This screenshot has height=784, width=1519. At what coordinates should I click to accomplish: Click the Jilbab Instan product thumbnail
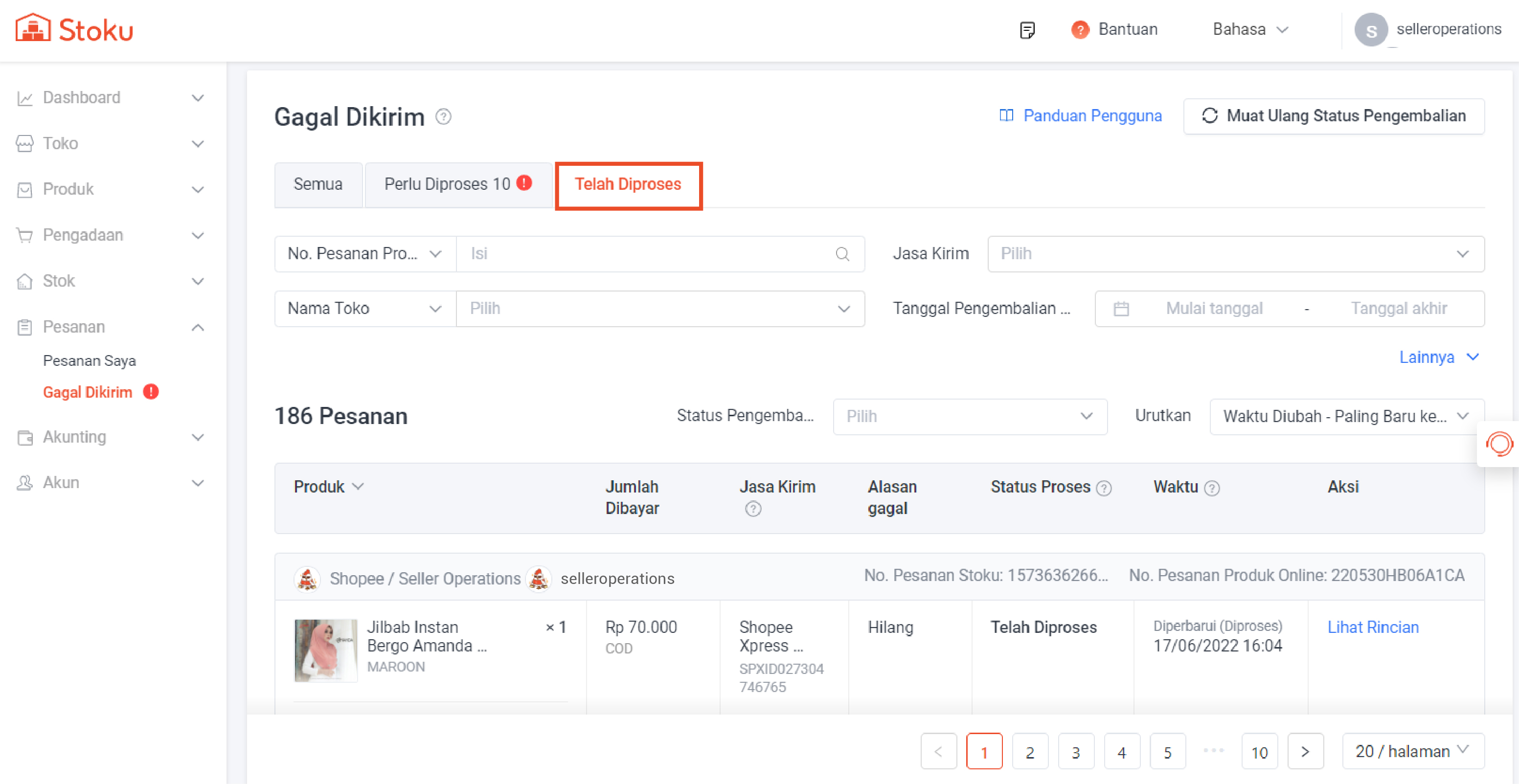(x=325, y=650)
